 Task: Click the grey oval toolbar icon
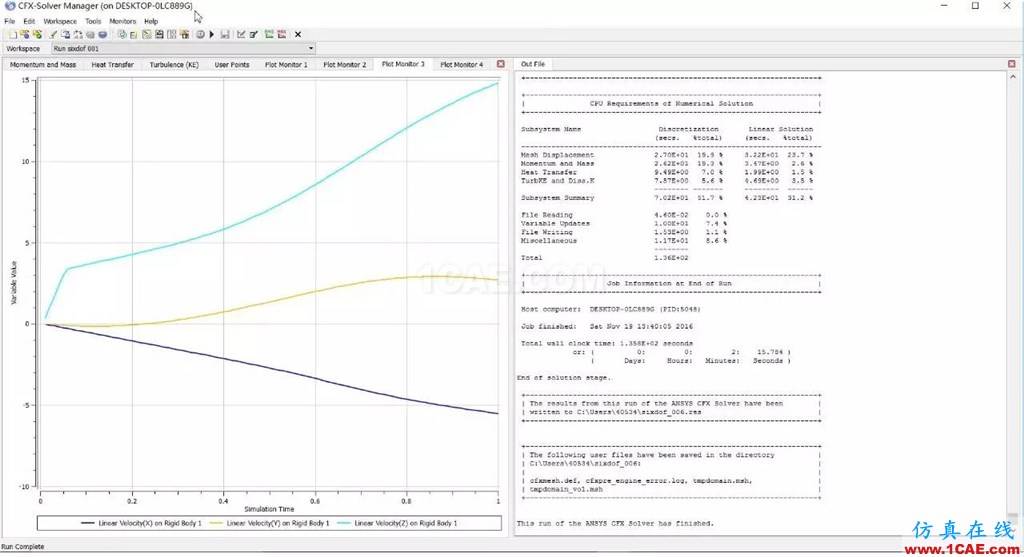pyautogui.click(x=90, y=34)
